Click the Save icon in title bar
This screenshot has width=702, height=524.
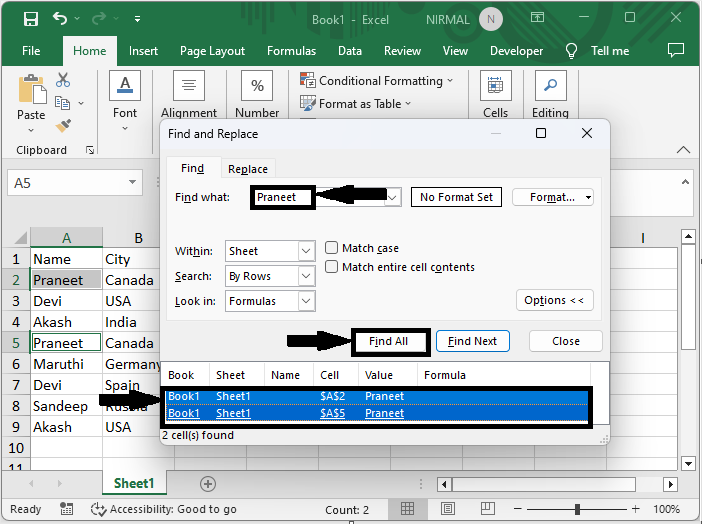tap(31, 19)
